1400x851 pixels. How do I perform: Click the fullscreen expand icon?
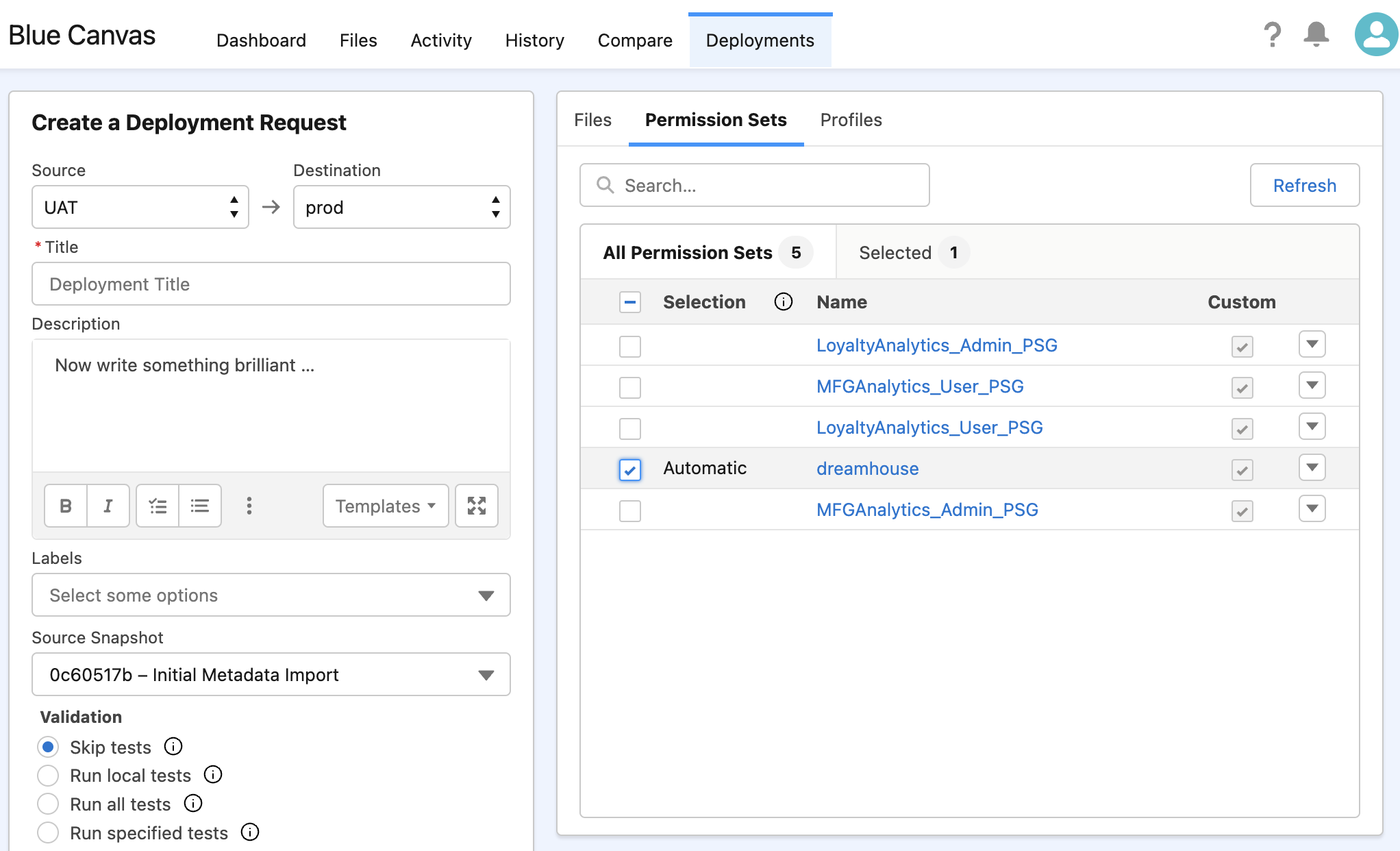[477, 505]
